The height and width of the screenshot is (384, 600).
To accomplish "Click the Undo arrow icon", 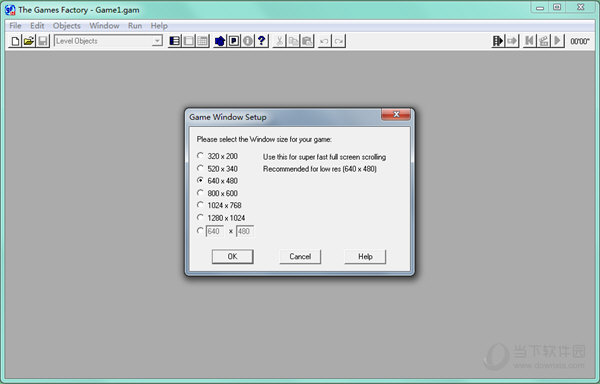I will pos(324,41).
